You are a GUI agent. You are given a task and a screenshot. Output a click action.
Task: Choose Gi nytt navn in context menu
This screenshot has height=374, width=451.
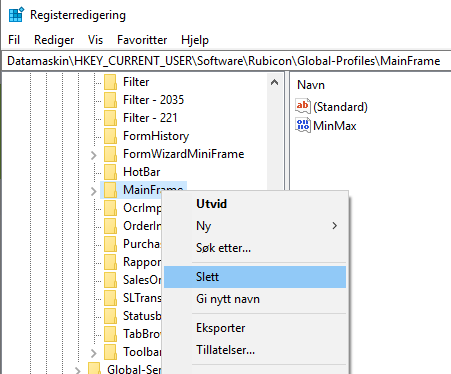[x=255, y=299]
